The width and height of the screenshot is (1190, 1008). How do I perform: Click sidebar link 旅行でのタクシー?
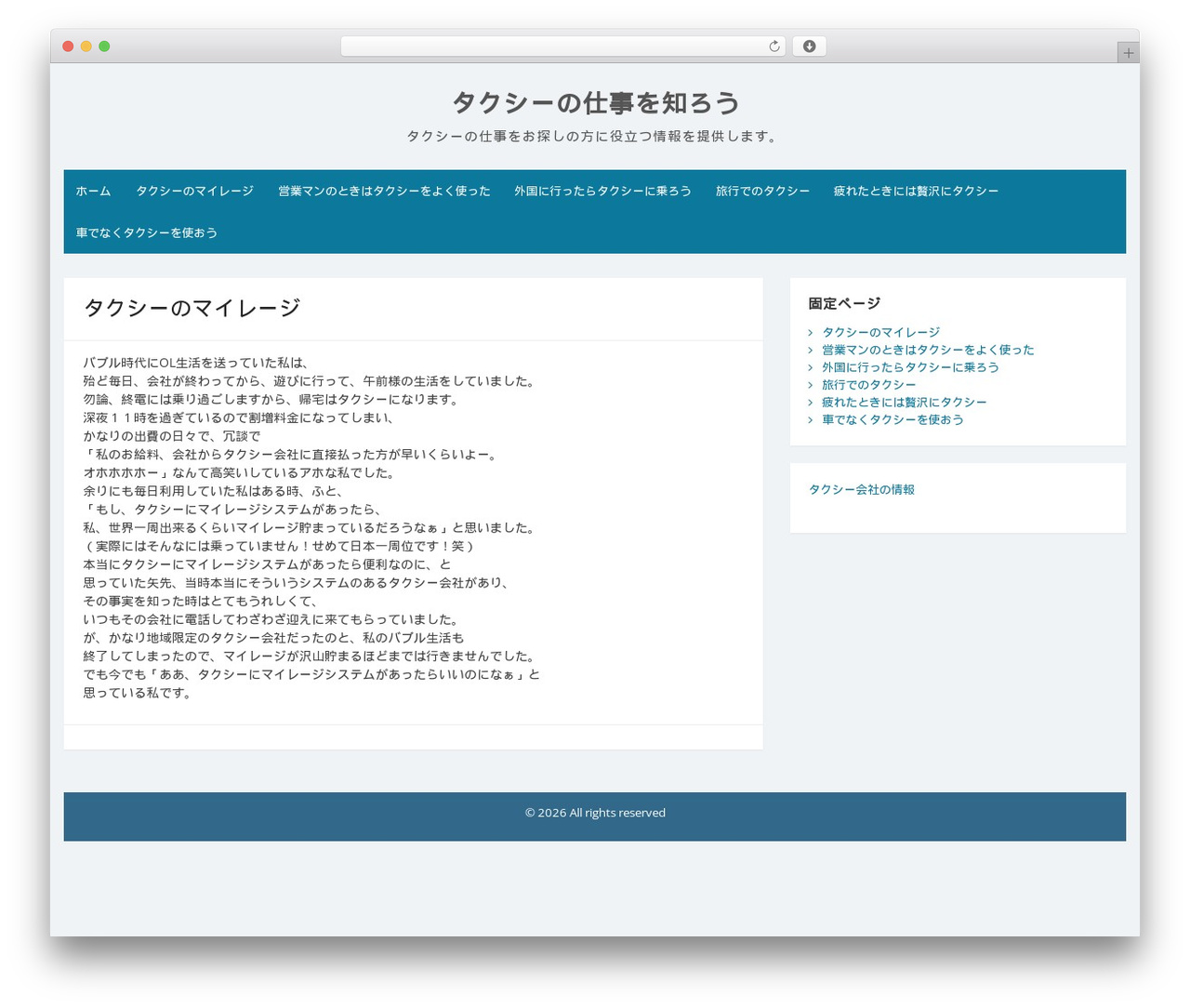tap(868, 385)
